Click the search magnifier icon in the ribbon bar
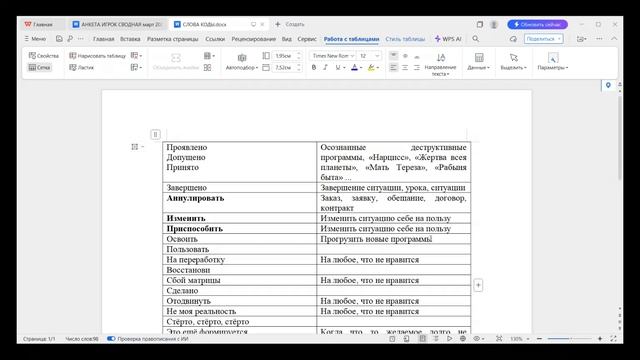 tap(476, 39)
